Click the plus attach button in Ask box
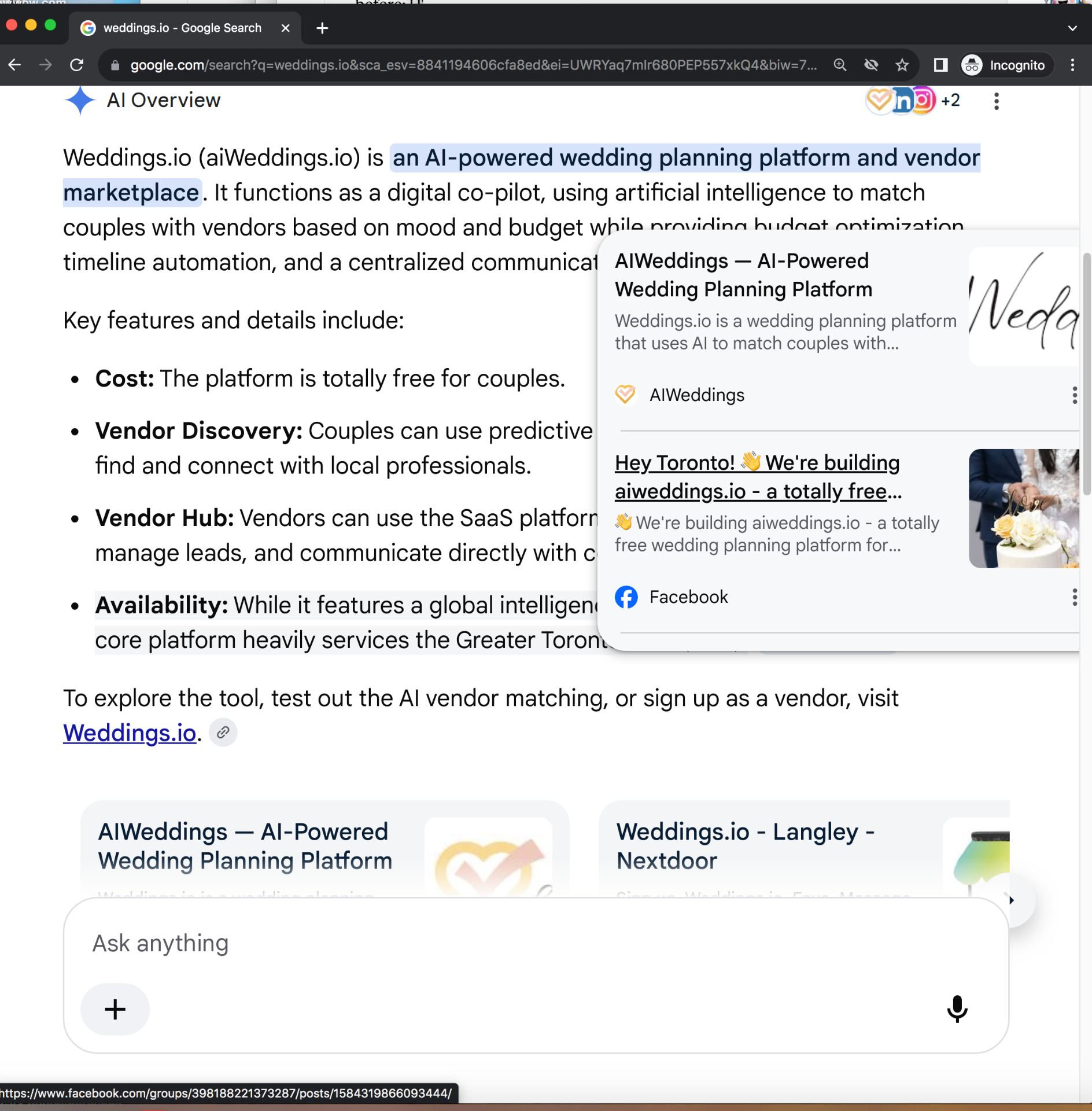Image resolution: width=1092 pixels, height=1111 pixels. pos(115,1009)
